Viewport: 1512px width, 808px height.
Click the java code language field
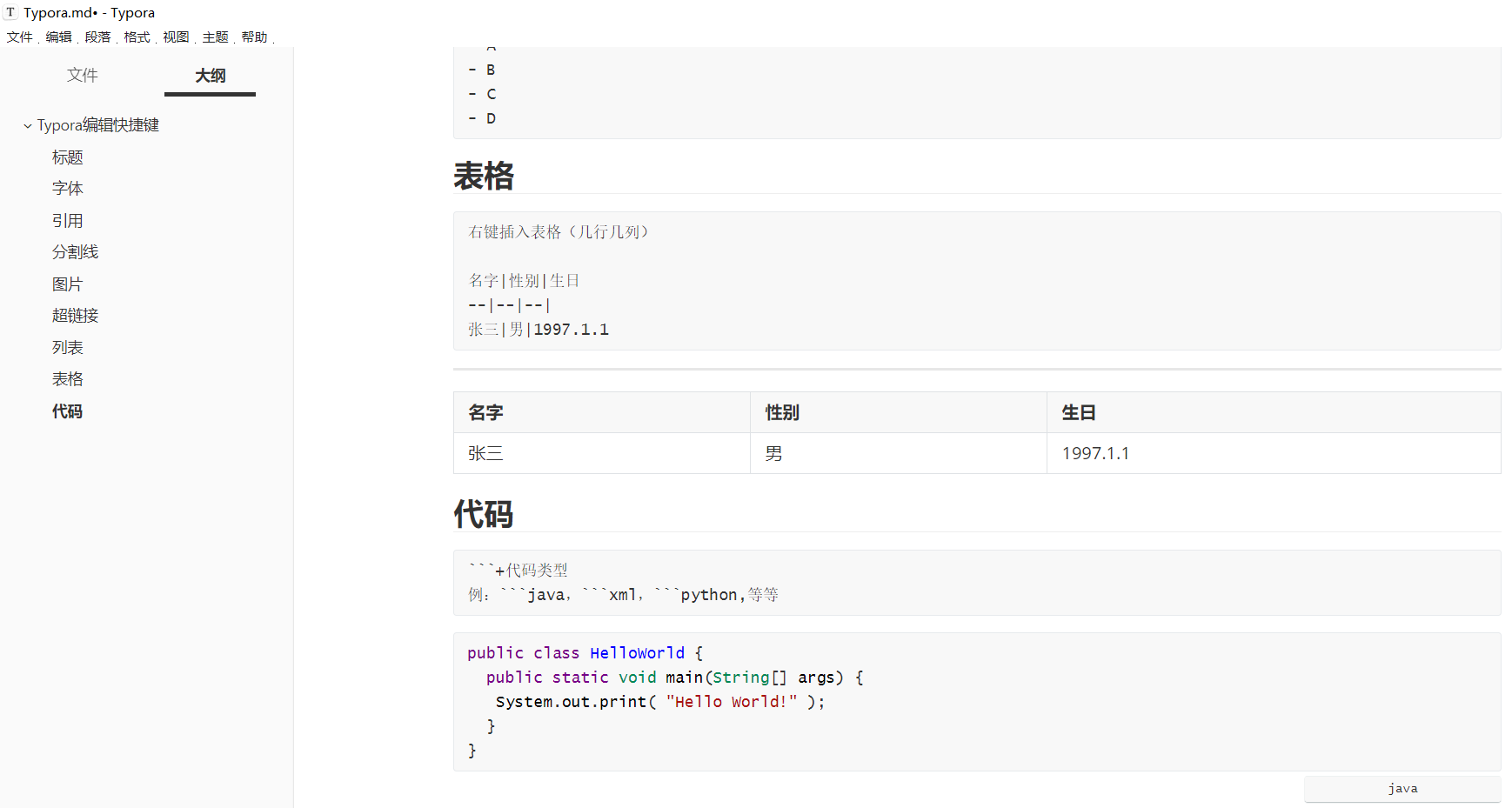1402,789
